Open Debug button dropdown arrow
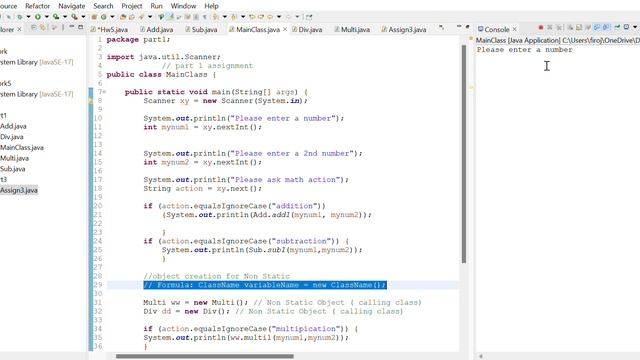This screenshot has height=360, width=640. 29,17
